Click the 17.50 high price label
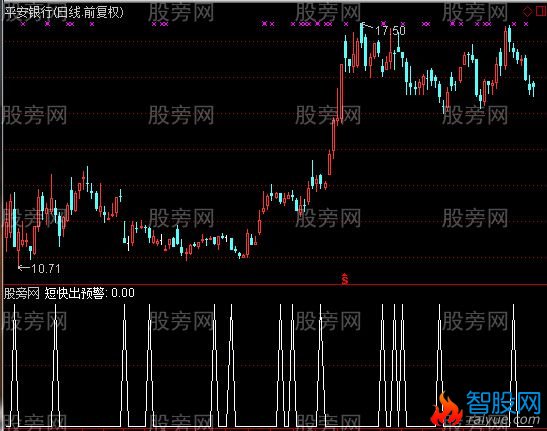 (x=390, y=31)
